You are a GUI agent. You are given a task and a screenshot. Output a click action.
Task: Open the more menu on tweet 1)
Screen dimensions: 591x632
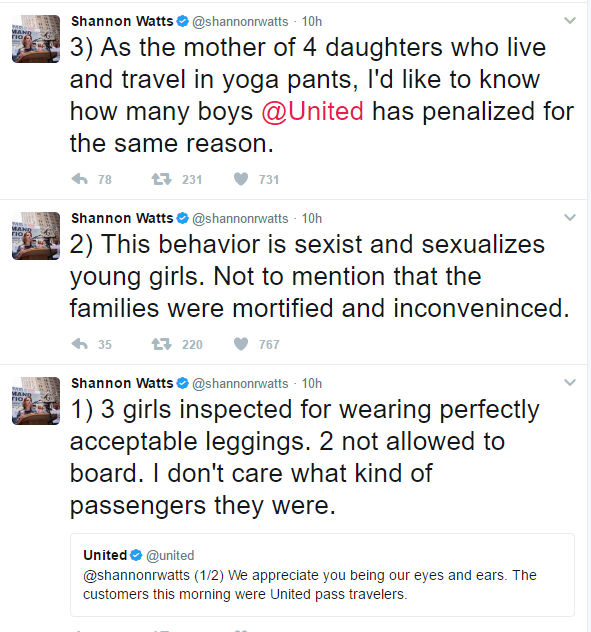[570, 383]
